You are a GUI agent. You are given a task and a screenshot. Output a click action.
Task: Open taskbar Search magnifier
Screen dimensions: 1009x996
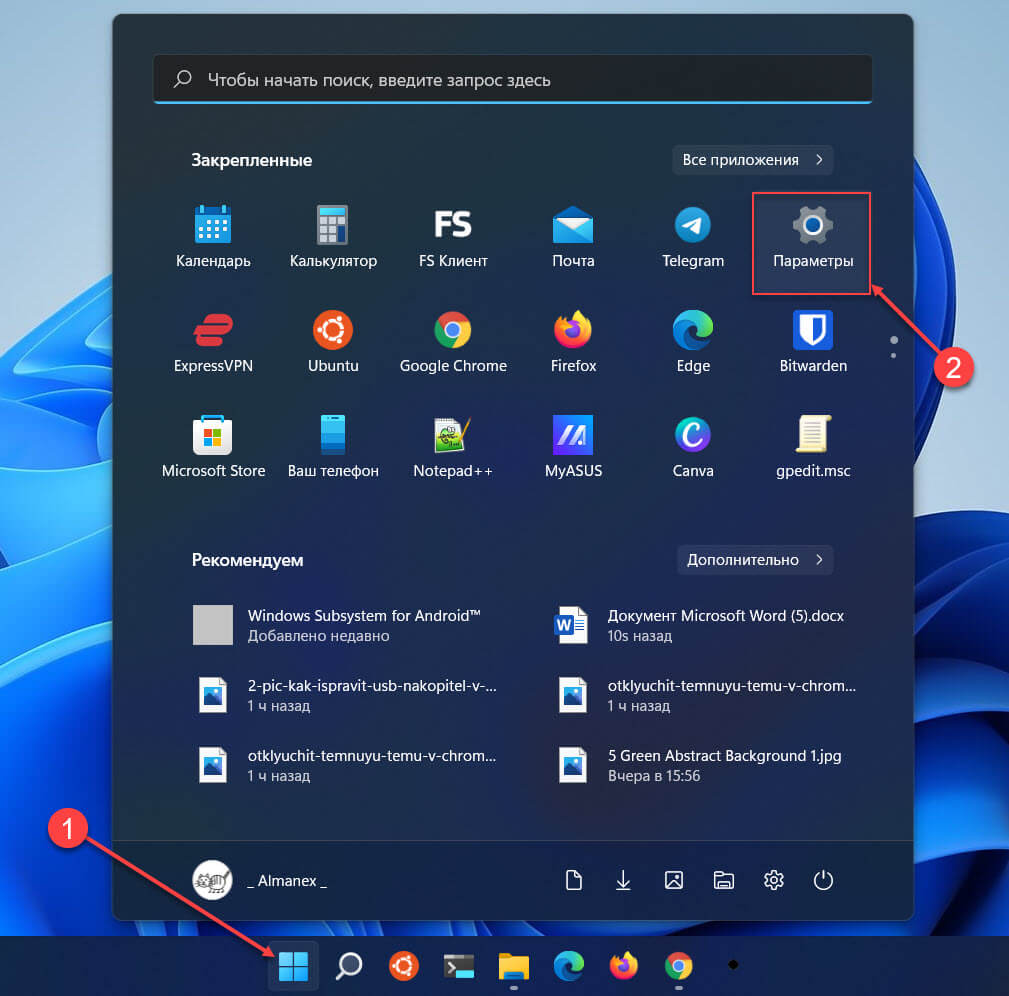(349, 966)
